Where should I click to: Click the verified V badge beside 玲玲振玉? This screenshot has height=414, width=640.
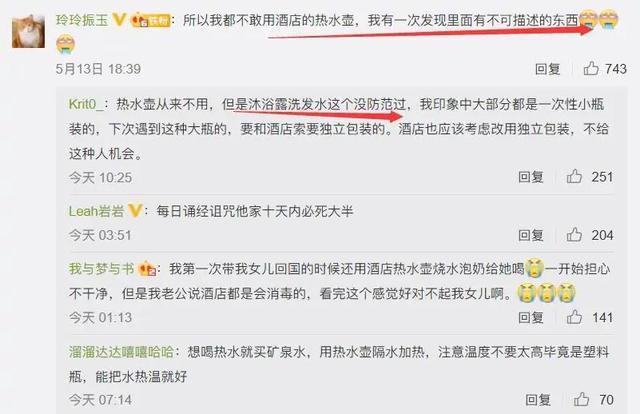point(119,19)
